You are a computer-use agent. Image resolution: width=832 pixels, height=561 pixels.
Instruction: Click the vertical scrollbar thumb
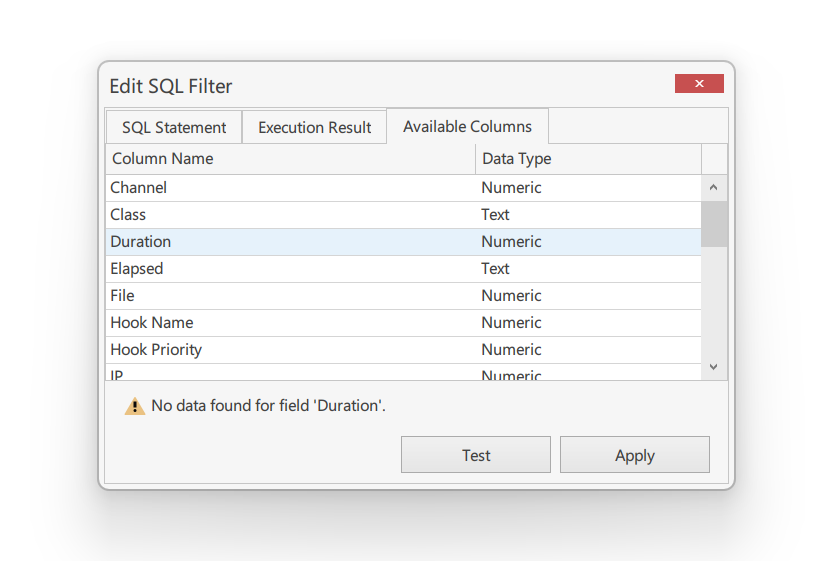[x=714, y=224]
